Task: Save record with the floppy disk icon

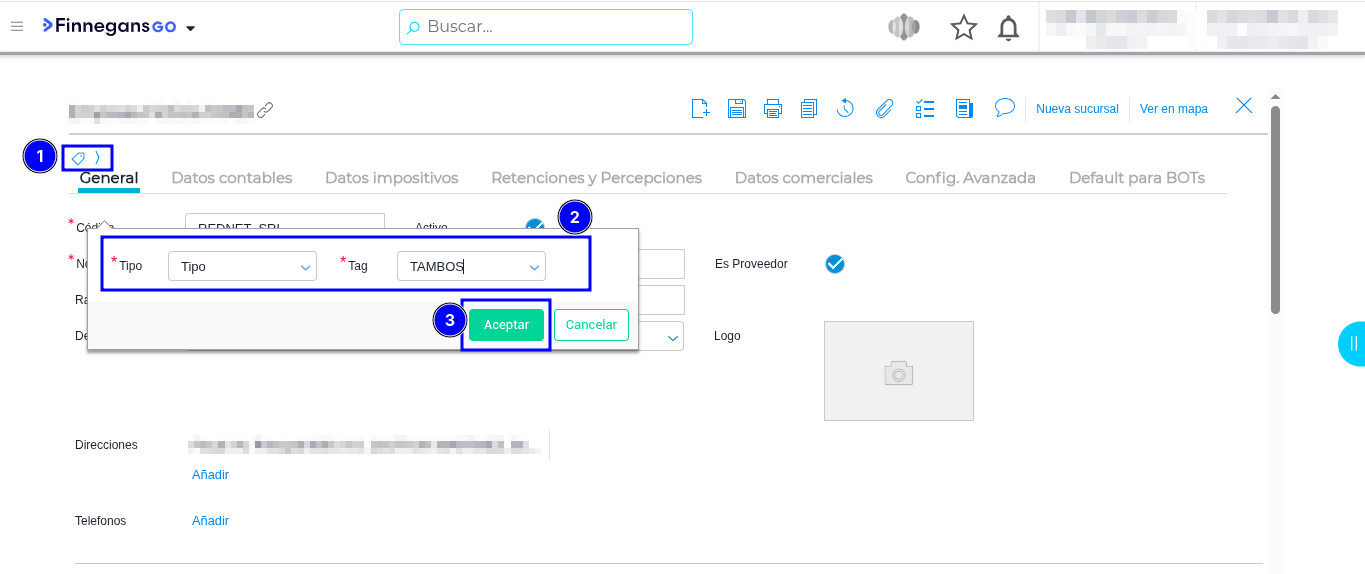Action: click(737, 108)
